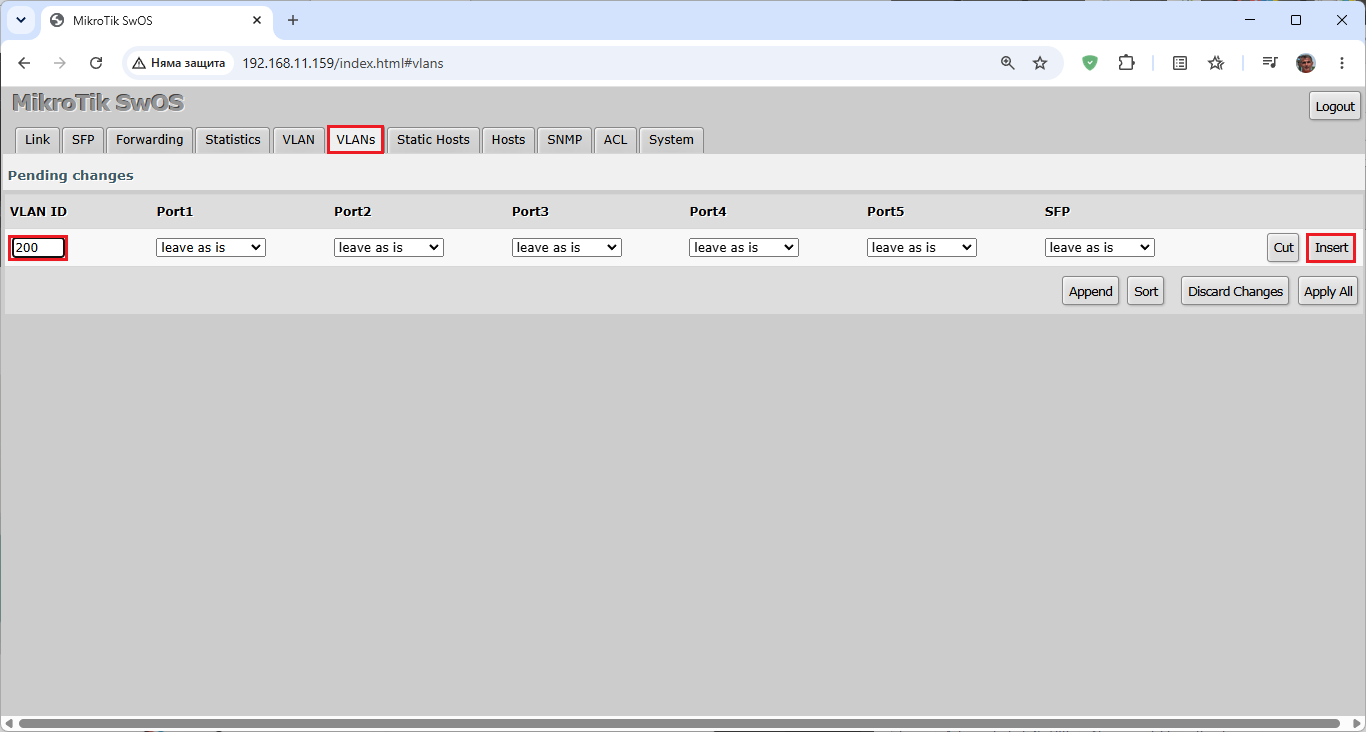Click the list icon in Chrome's toolbar
This screenshot has width=1366, height=732.
click(1180, 63)
